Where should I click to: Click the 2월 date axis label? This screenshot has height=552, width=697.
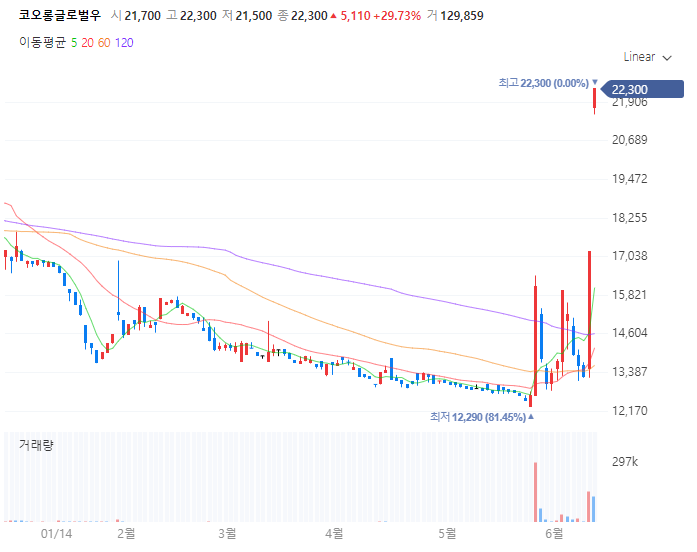(x=126, y=533)
